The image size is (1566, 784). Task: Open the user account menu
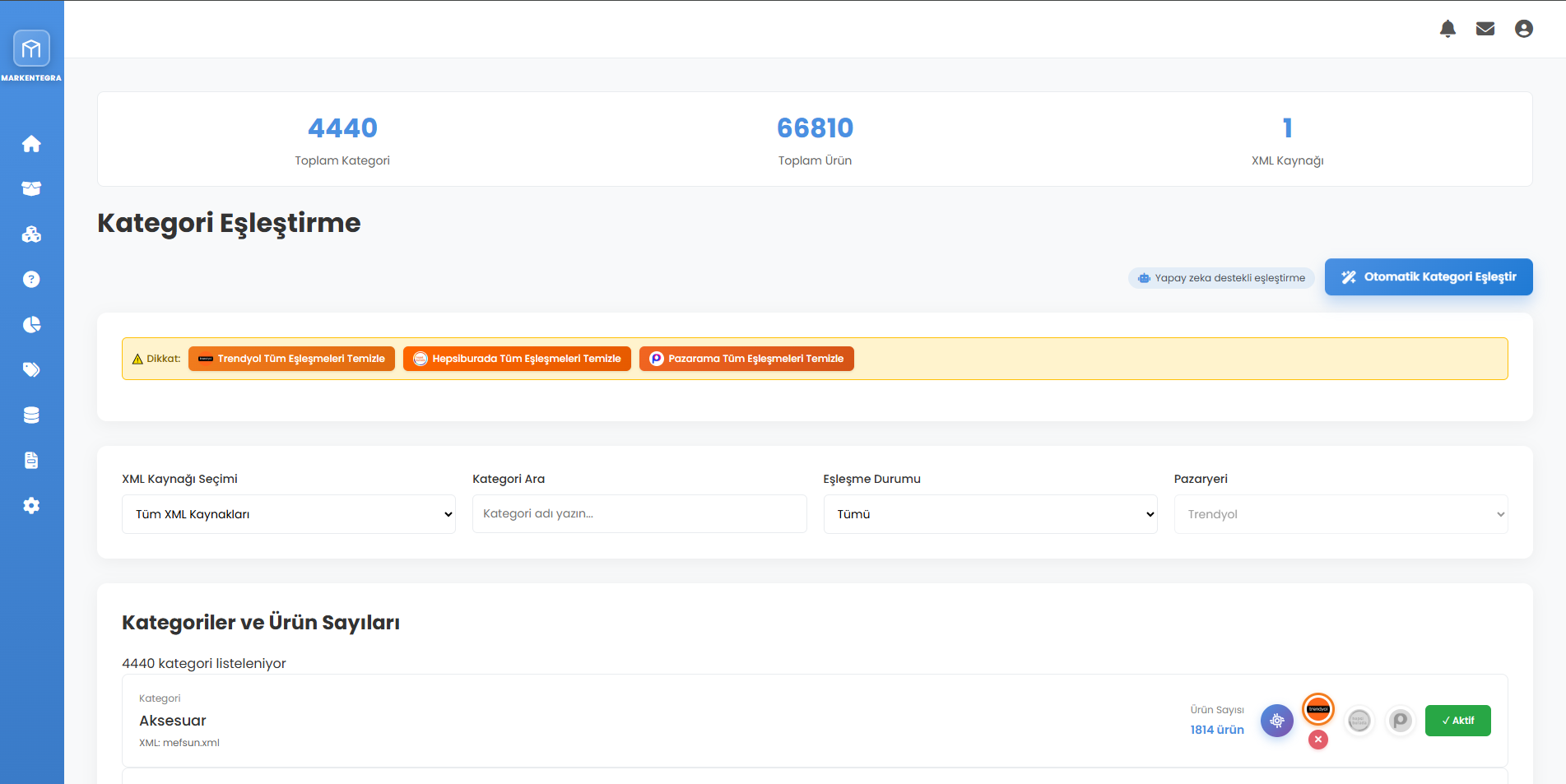[1523, 29]
